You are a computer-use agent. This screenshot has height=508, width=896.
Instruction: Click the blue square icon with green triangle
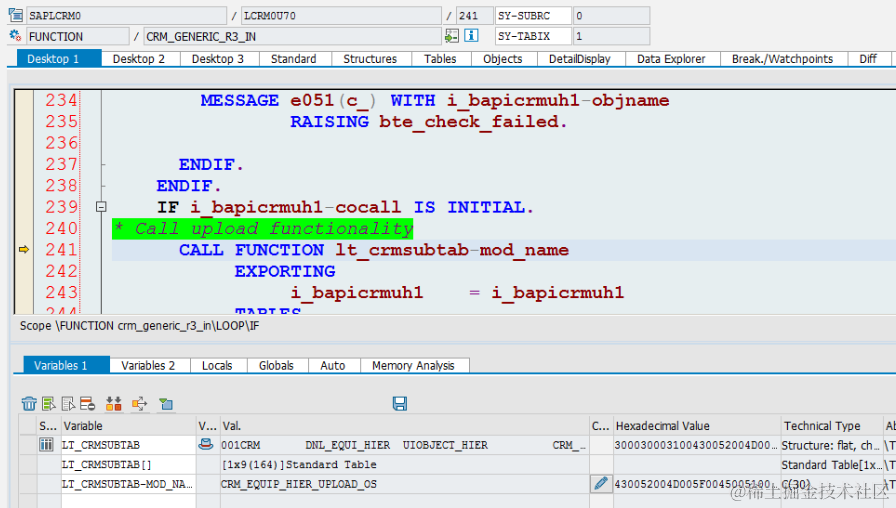click(166, 404)
